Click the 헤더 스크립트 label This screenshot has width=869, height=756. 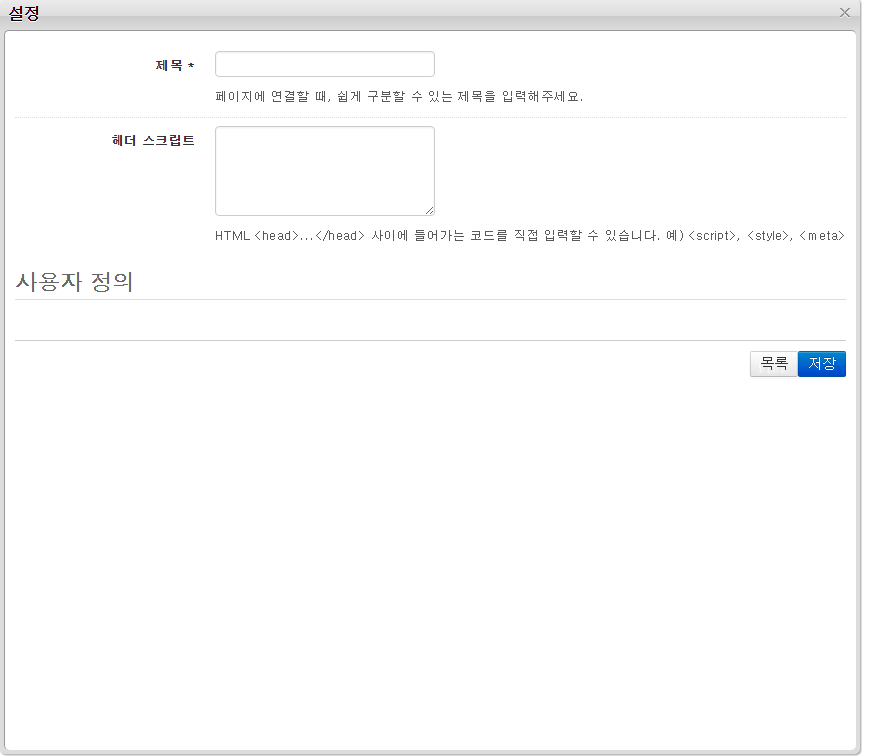coord(153,141)
